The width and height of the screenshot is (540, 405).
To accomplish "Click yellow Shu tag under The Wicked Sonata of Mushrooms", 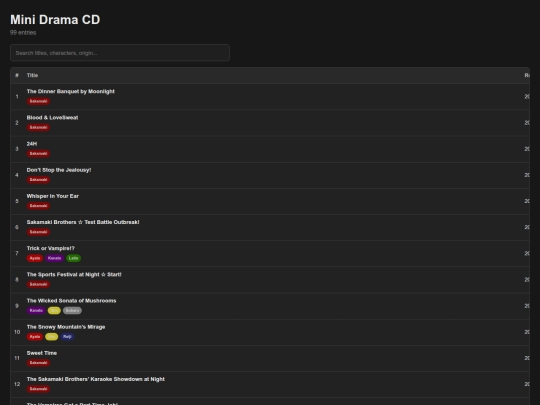I will tap(54, 311).
